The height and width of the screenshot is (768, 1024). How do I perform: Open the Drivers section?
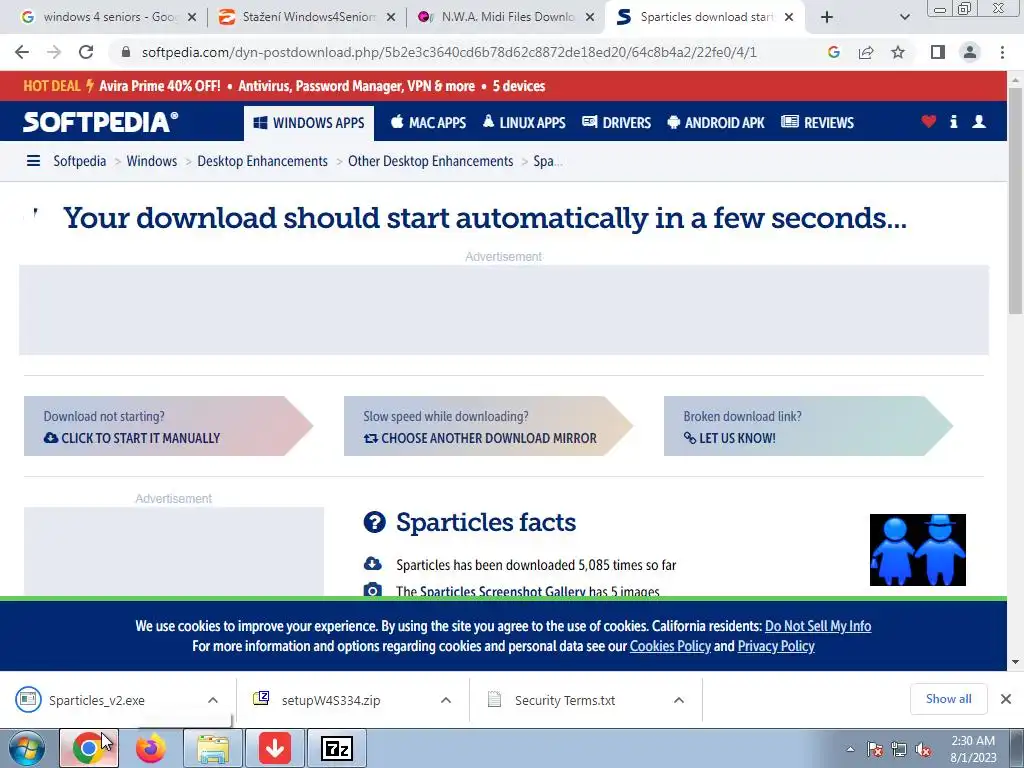[616, 123]
